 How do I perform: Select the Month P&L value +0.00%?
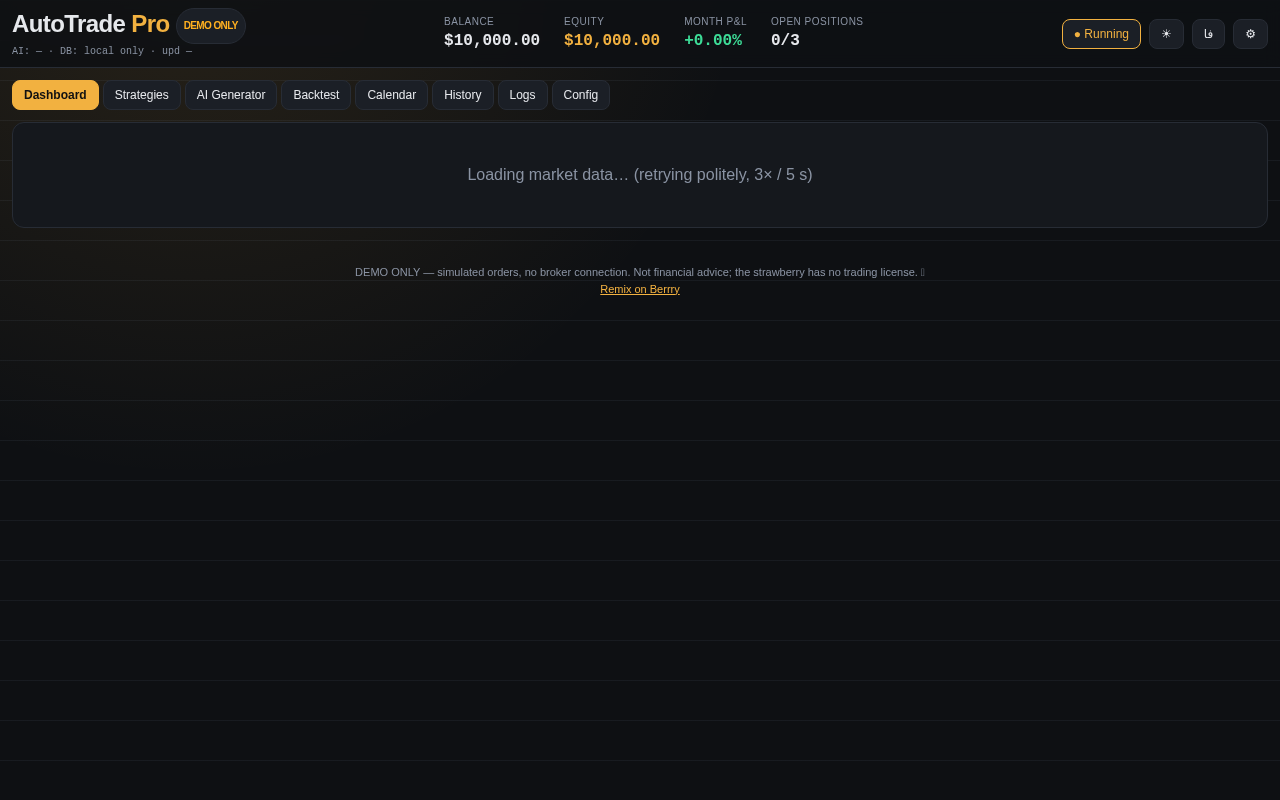(713, 41)
